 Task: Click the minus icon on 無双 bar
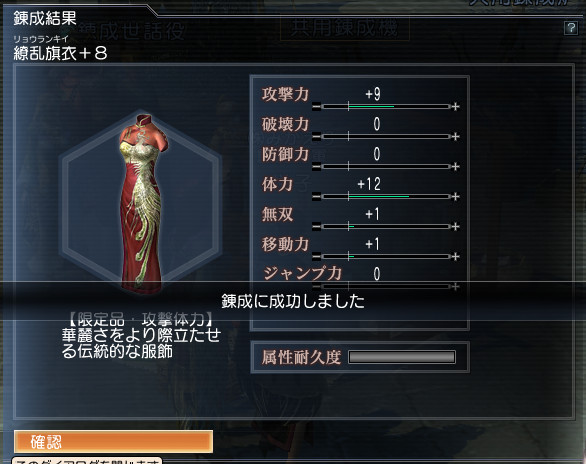pyautogui.click(x=316, y=226)
